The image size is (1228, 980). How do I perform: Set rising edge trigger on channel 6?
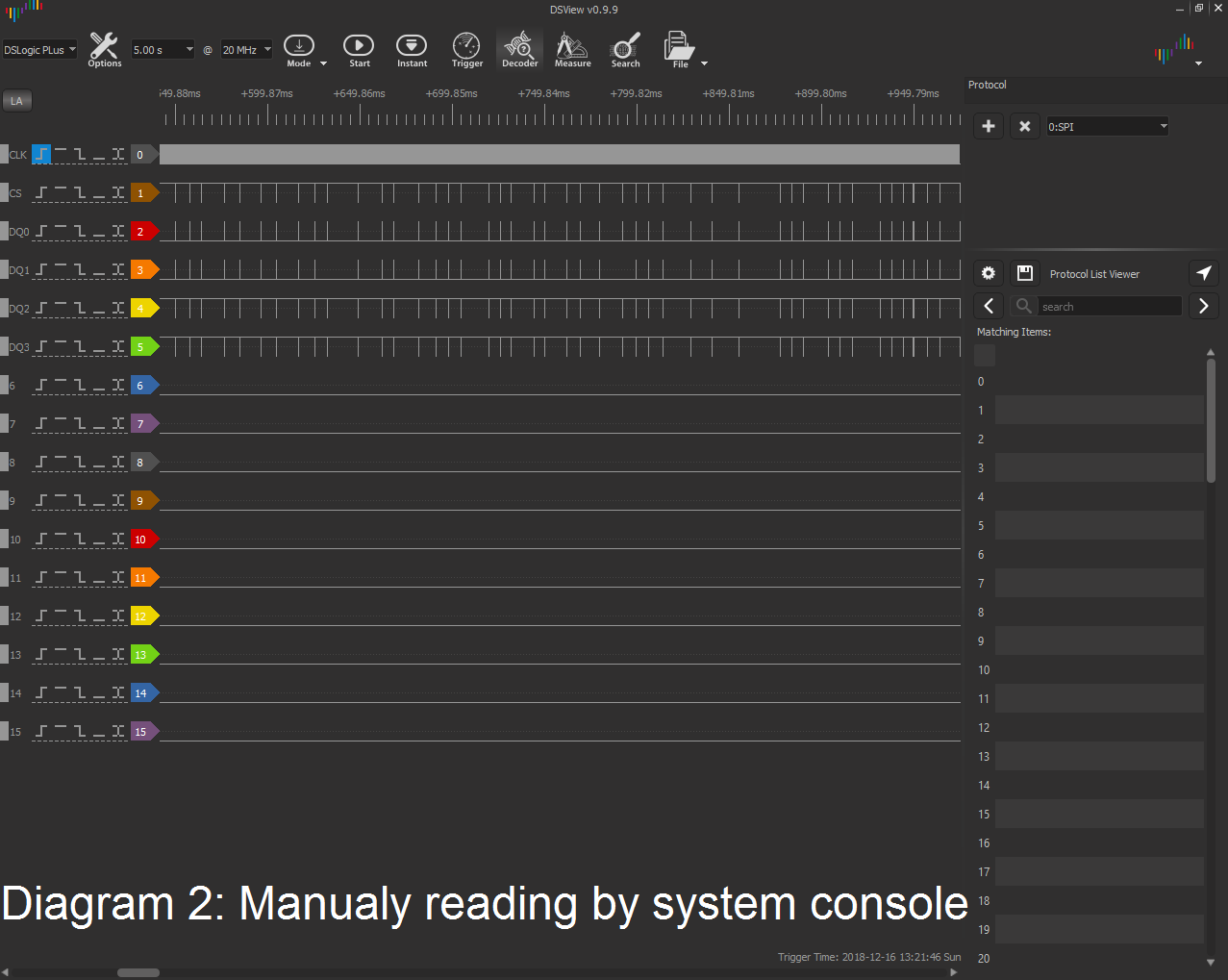click(x=41, y=385)
